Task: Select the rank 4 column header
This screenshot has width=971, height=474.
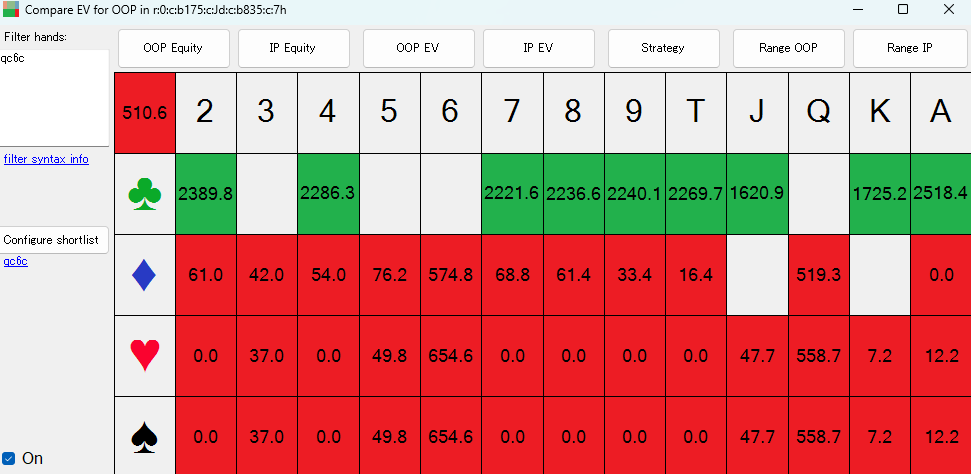Action: tap(328, 113)
